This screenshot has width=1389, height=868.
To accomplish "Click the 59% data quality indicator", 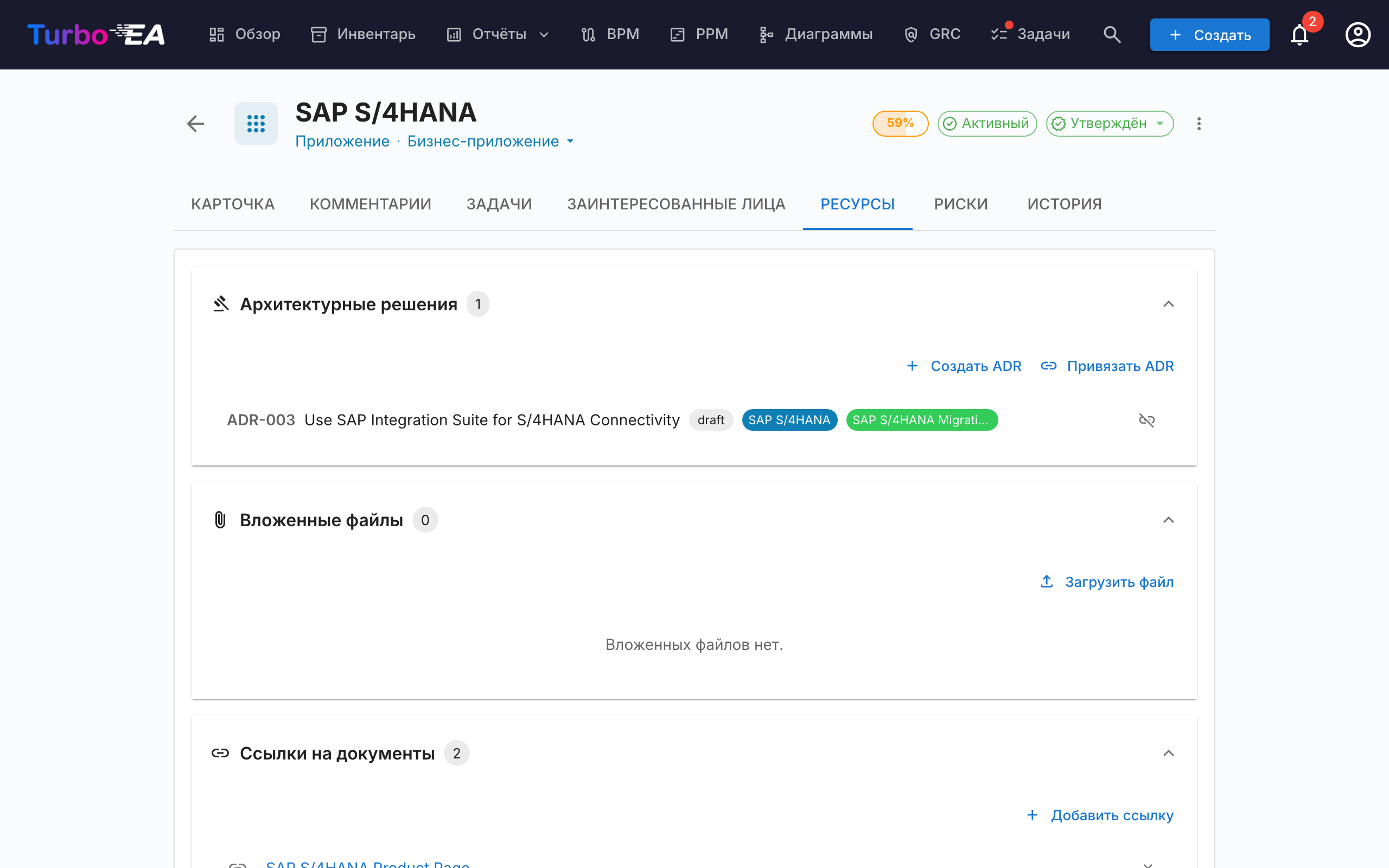I will click(900, 124).
